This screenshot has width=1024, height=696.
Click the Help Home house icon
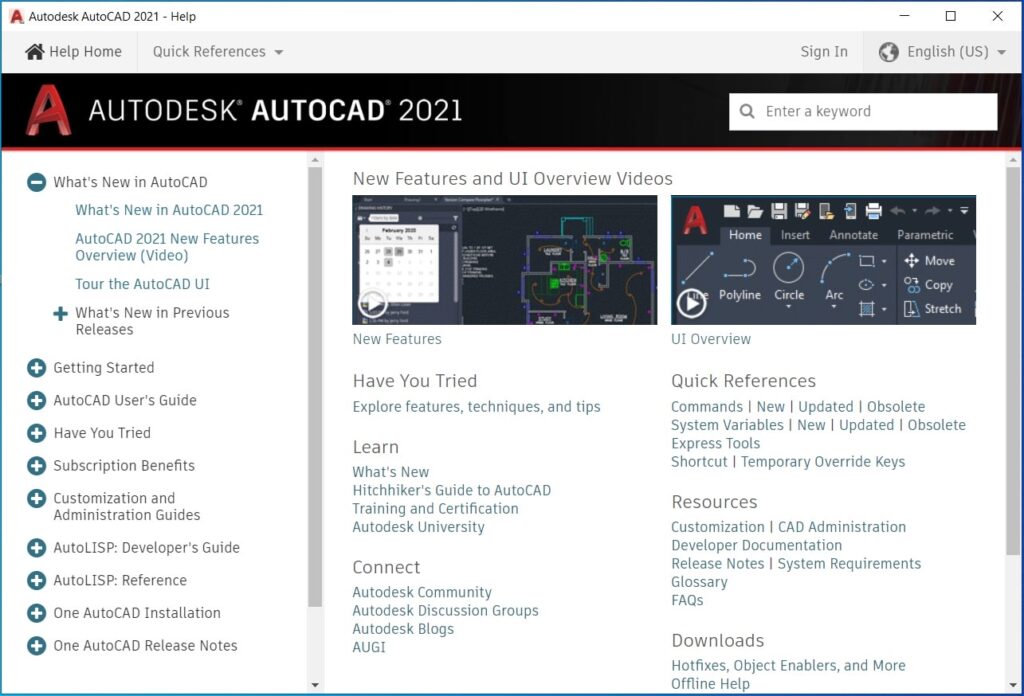[35, 52]
